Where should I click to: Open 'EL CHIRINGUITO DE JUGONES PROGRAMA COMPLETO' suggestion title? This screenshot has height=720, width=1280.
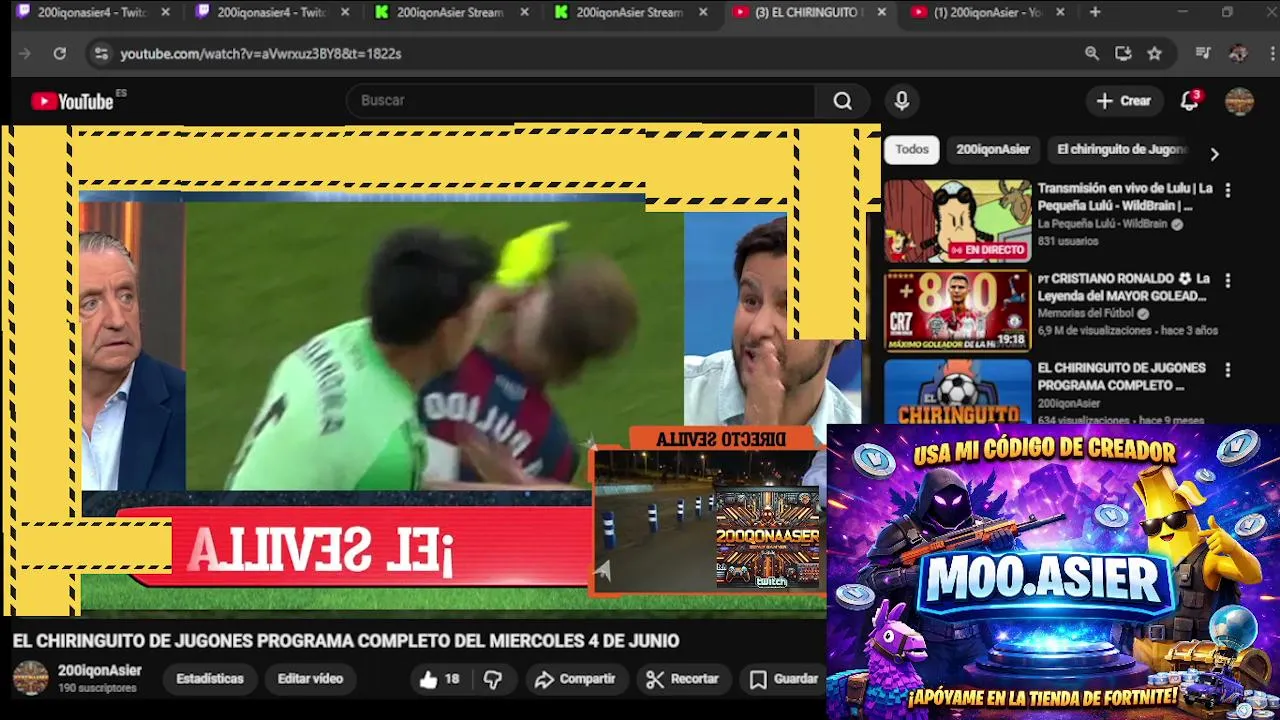[x=1122, y=376]
